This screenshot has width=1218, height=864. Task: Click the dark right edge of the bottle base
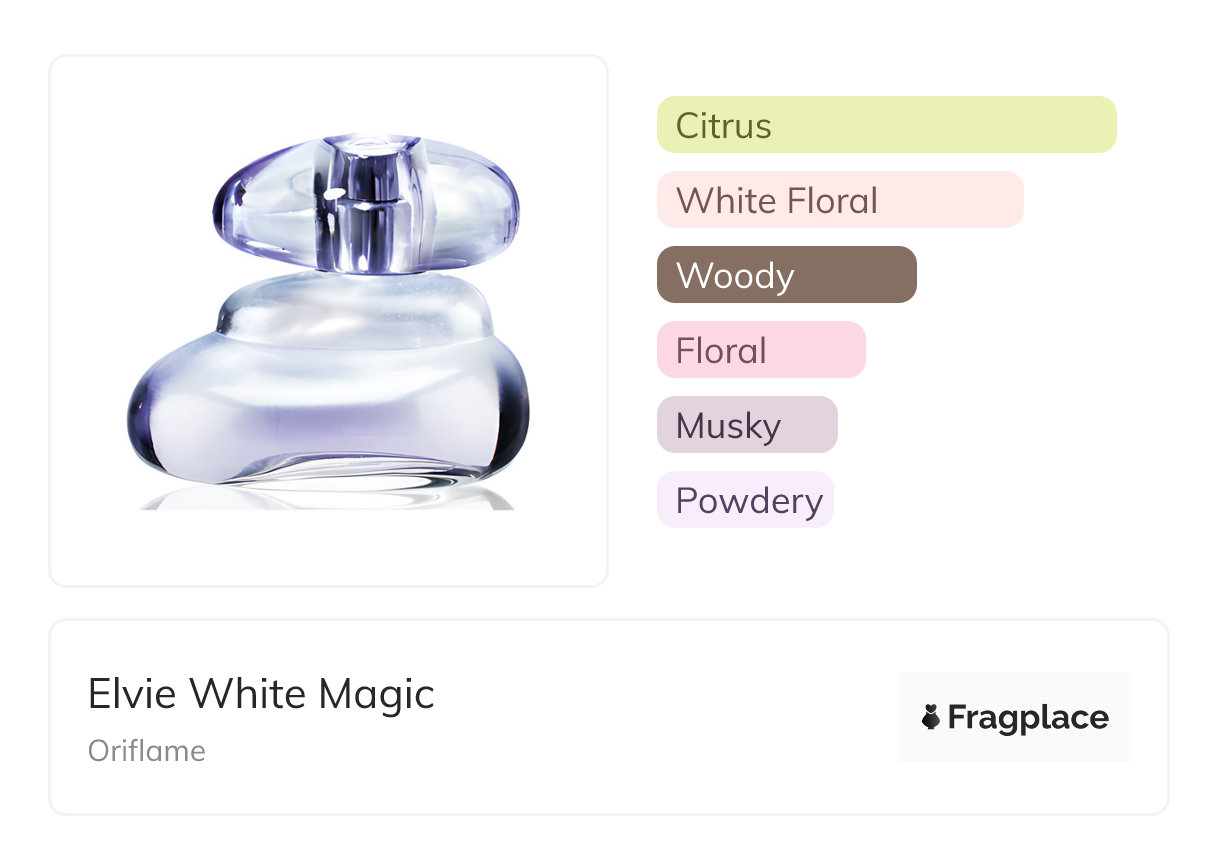[x=518, y=420]
